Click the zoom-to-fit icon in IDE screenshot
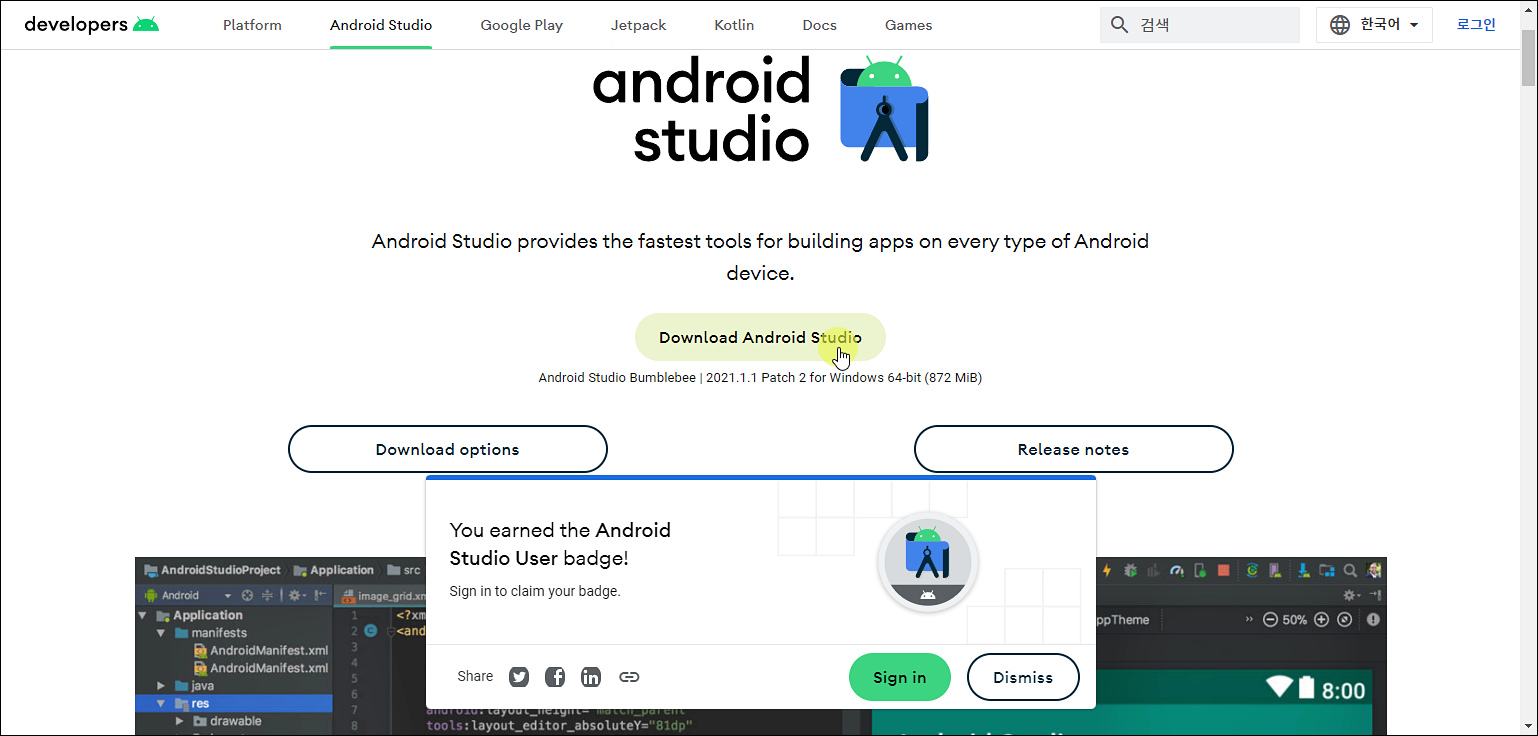This screenshot has width=1538, height=736. tap(1344, 619)
